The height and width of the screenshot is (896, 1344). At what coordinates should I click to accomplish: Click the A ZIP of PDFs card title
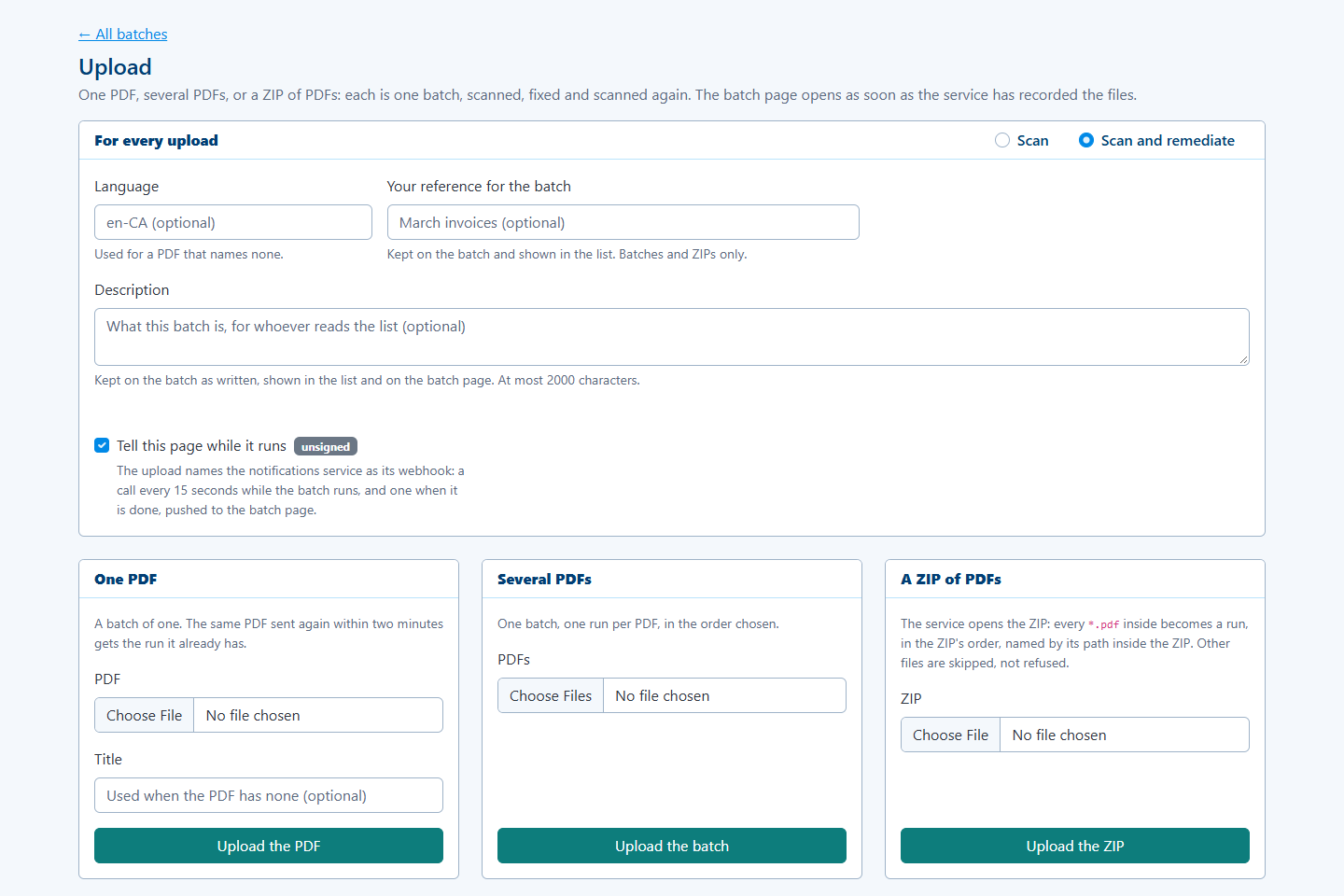[951, 579]
